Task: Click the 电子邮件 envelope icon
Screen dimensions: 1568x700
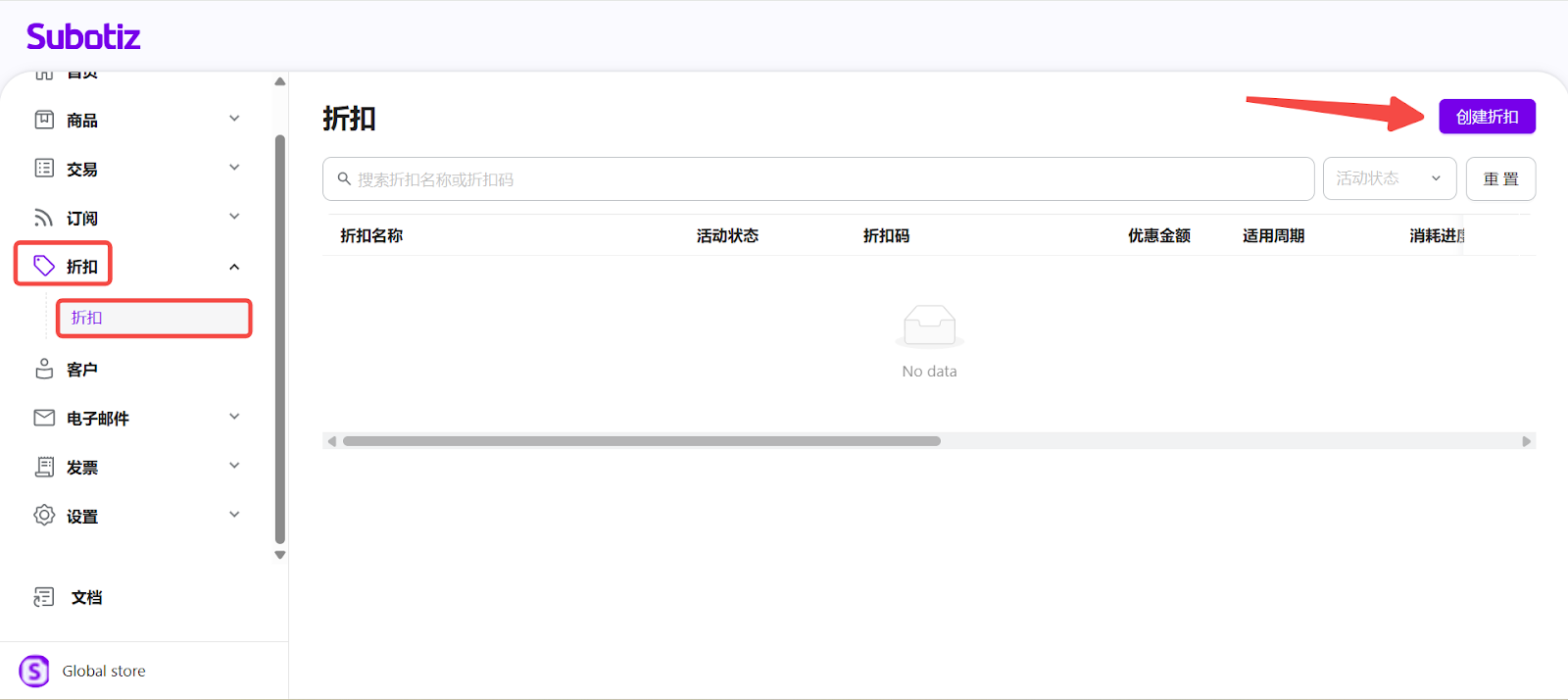Action: pyautogui.click(x=44, y=418)
